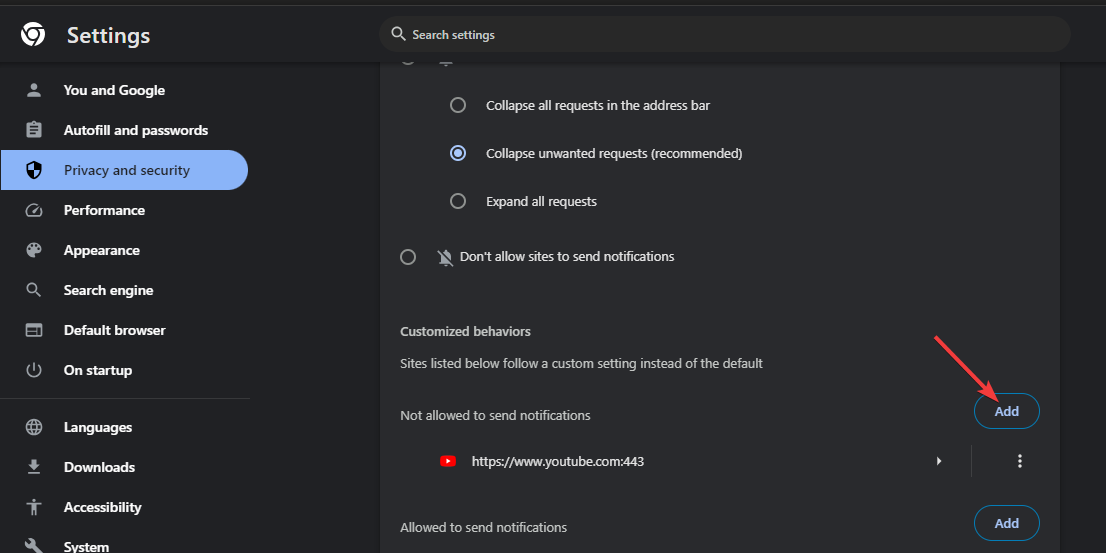Click the magnifier icon in Search settings
1106x553 pixels.
pos(399,34)
